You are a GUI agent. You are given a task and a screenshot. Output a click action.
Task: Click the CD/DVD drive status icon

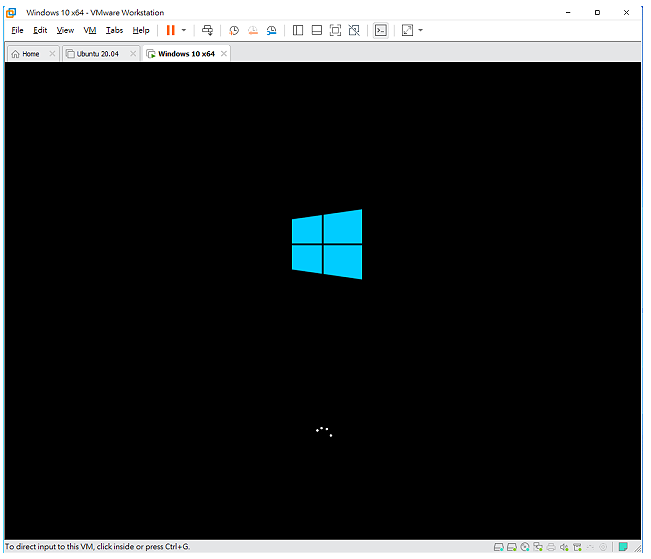click(525, 547)
